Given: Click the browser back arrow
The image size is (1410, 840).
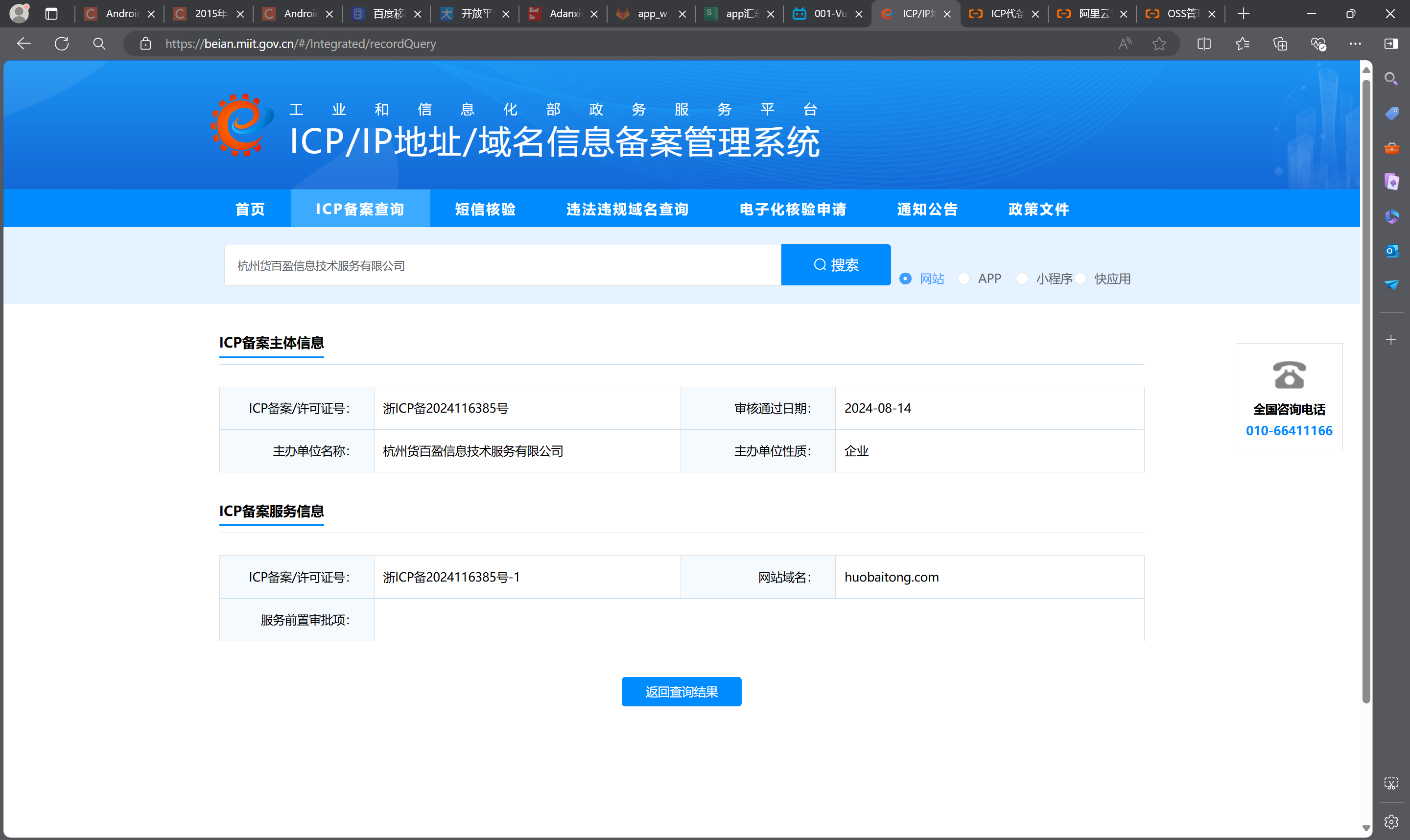Looking at the screenshot, I should click(x=24, y=44).
